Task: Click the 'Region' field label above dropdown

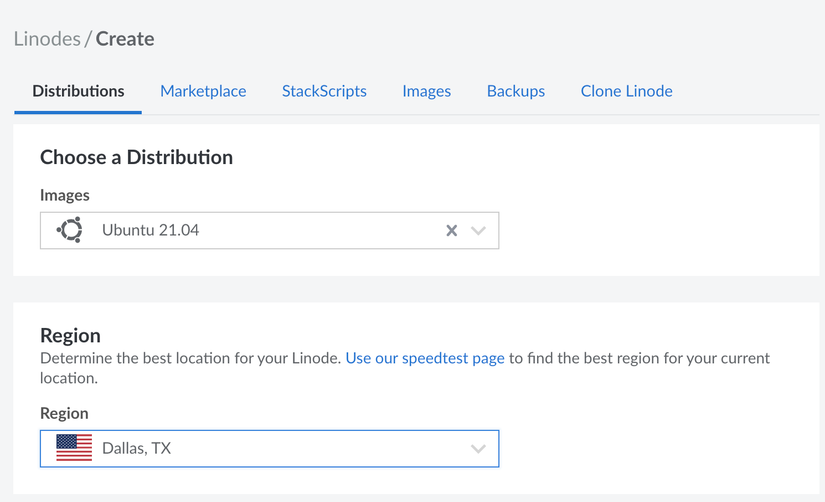Action: pos(64,414)
